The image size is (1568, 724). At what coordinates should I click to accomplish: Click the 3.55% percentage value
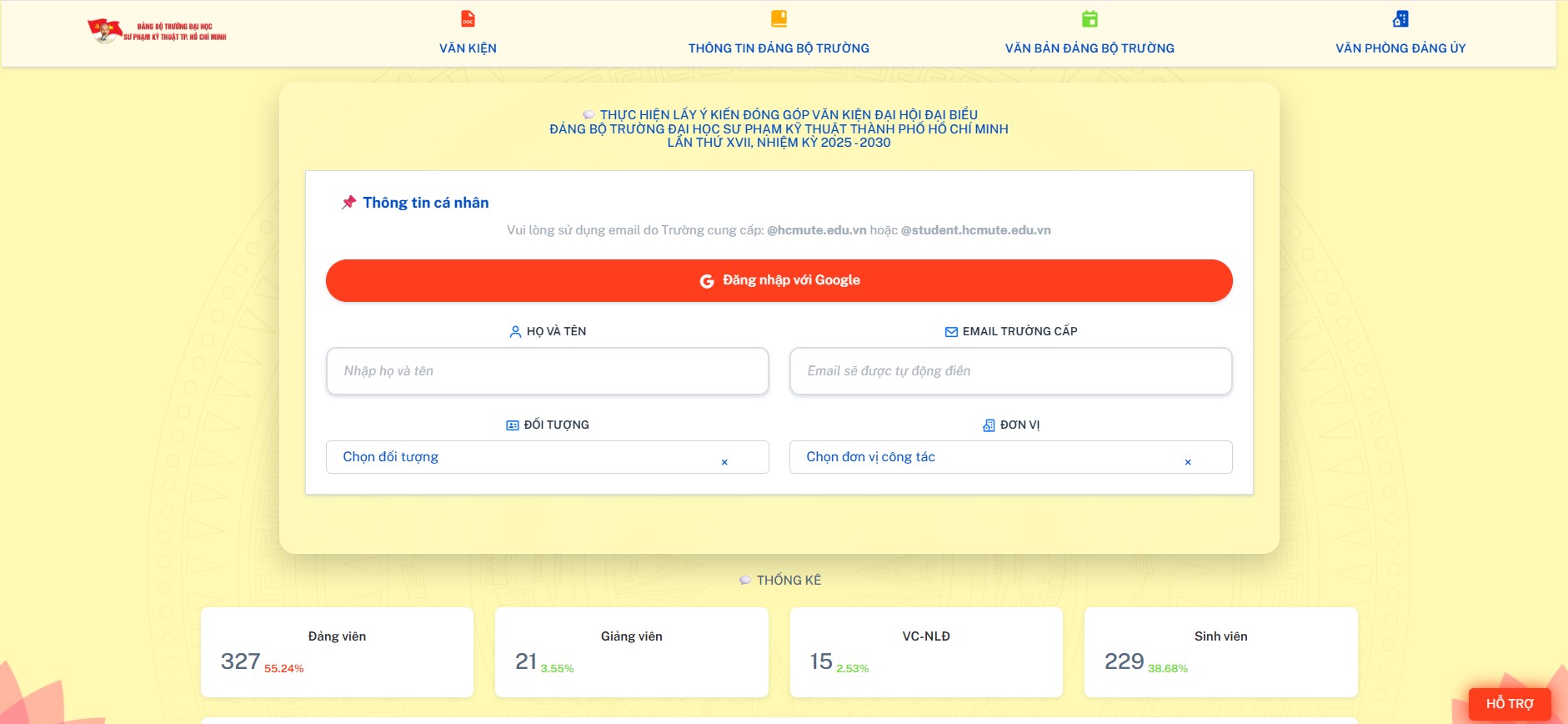pyautogui.click(x=558, y=669)
